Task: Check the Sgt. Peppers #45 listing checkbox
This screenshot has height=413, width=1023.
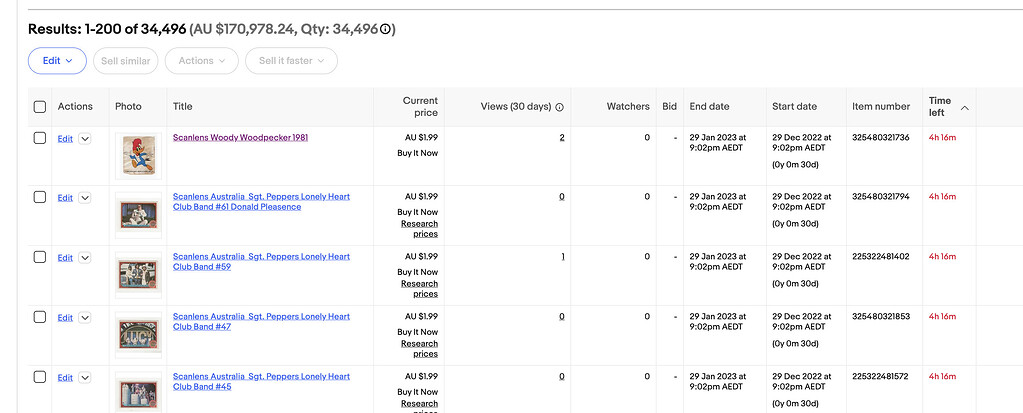Action: pyautogui.click(x=40, y=377)
